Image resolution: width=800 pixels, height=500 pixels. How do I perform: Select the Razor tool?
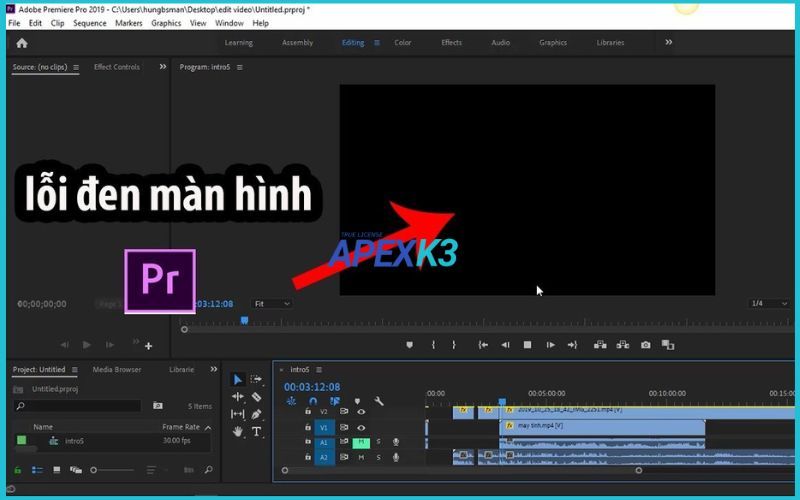[x=257, y=397]
